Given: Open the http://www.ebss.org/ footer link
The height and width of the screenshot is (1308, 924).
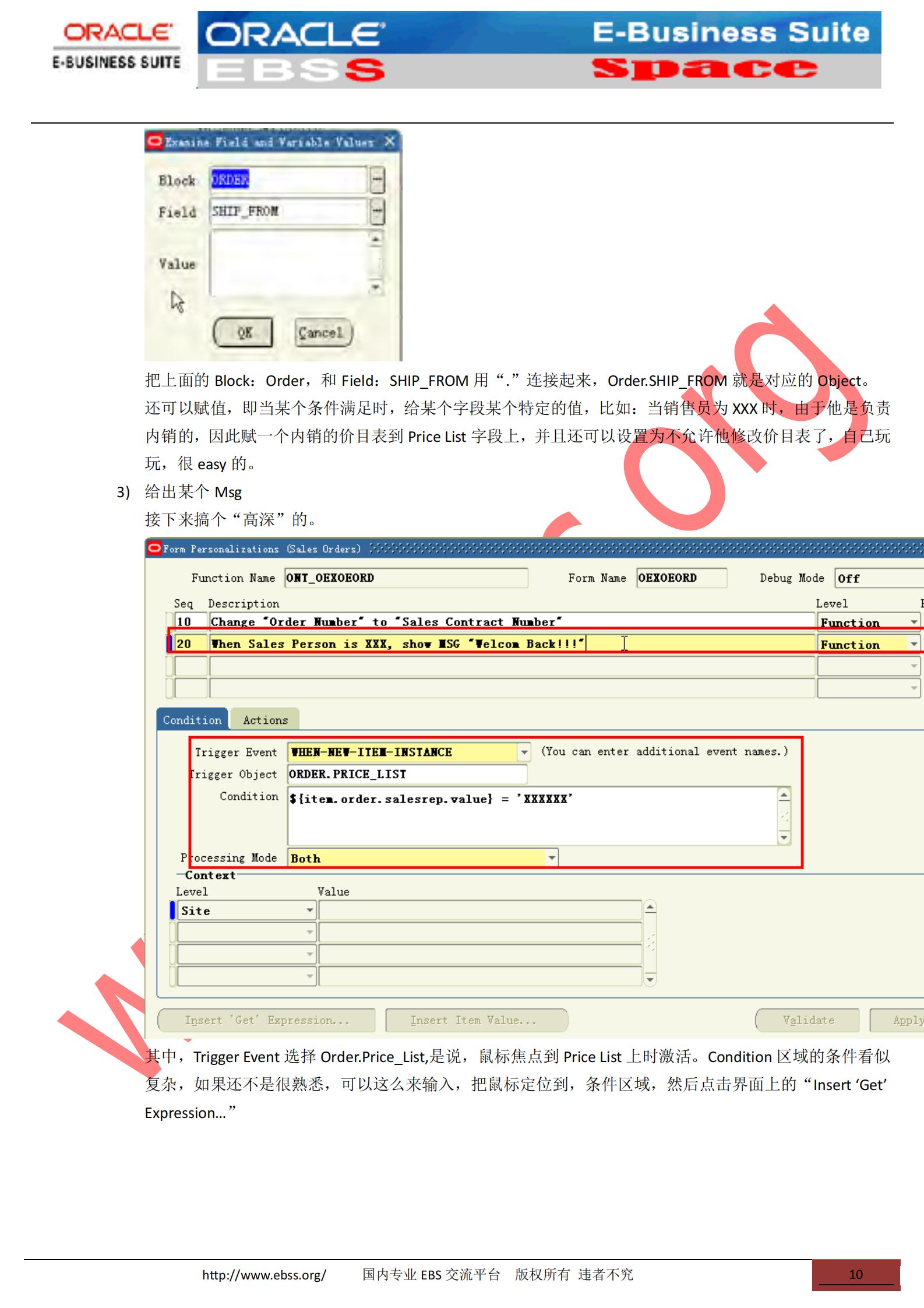Looking at the screenshot, I should tap(264, 1275).
